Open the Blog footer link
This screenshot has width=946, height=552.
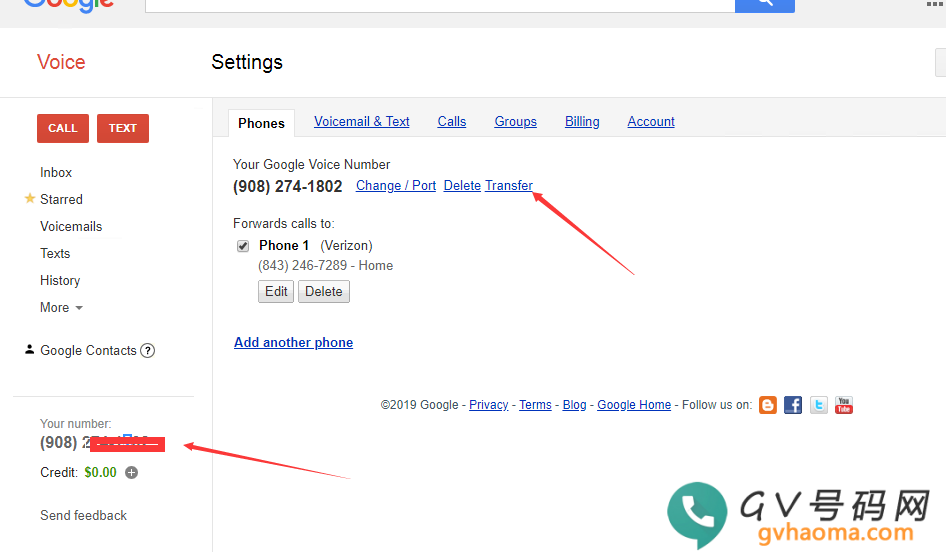(574, 405)
